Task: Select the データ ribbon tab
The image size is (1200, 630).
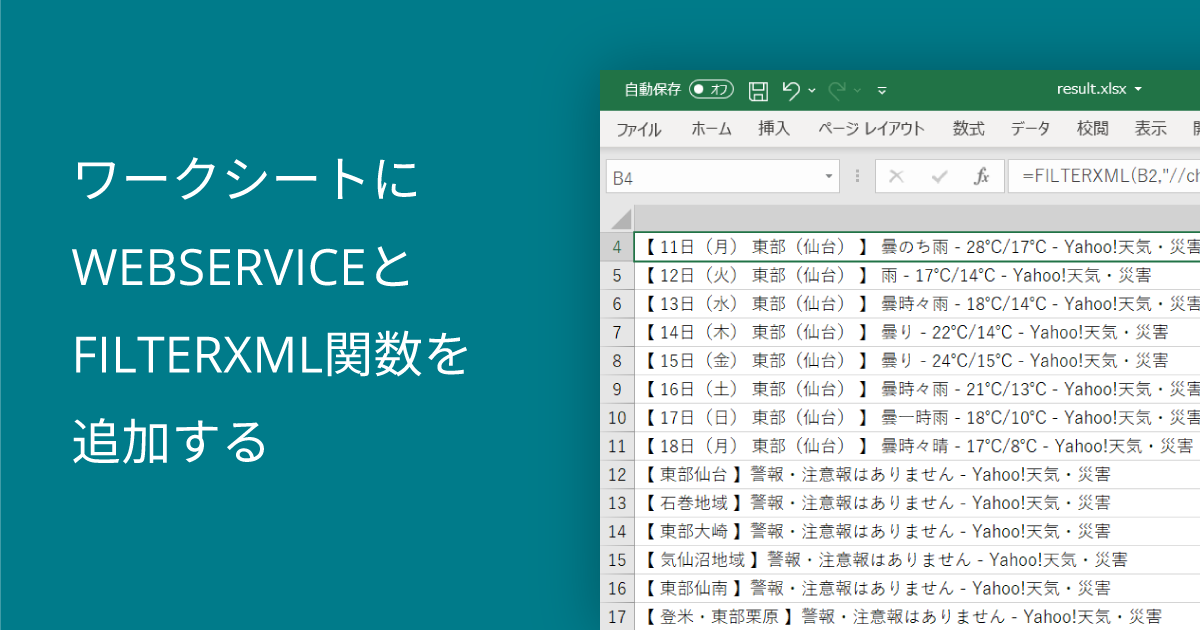Action: (1029, 128)
